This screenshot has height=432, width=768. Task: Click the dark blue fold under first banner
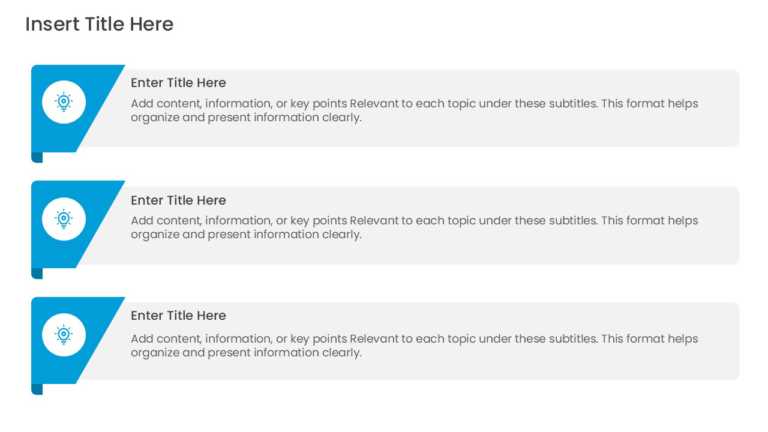[x=37, y=157]
